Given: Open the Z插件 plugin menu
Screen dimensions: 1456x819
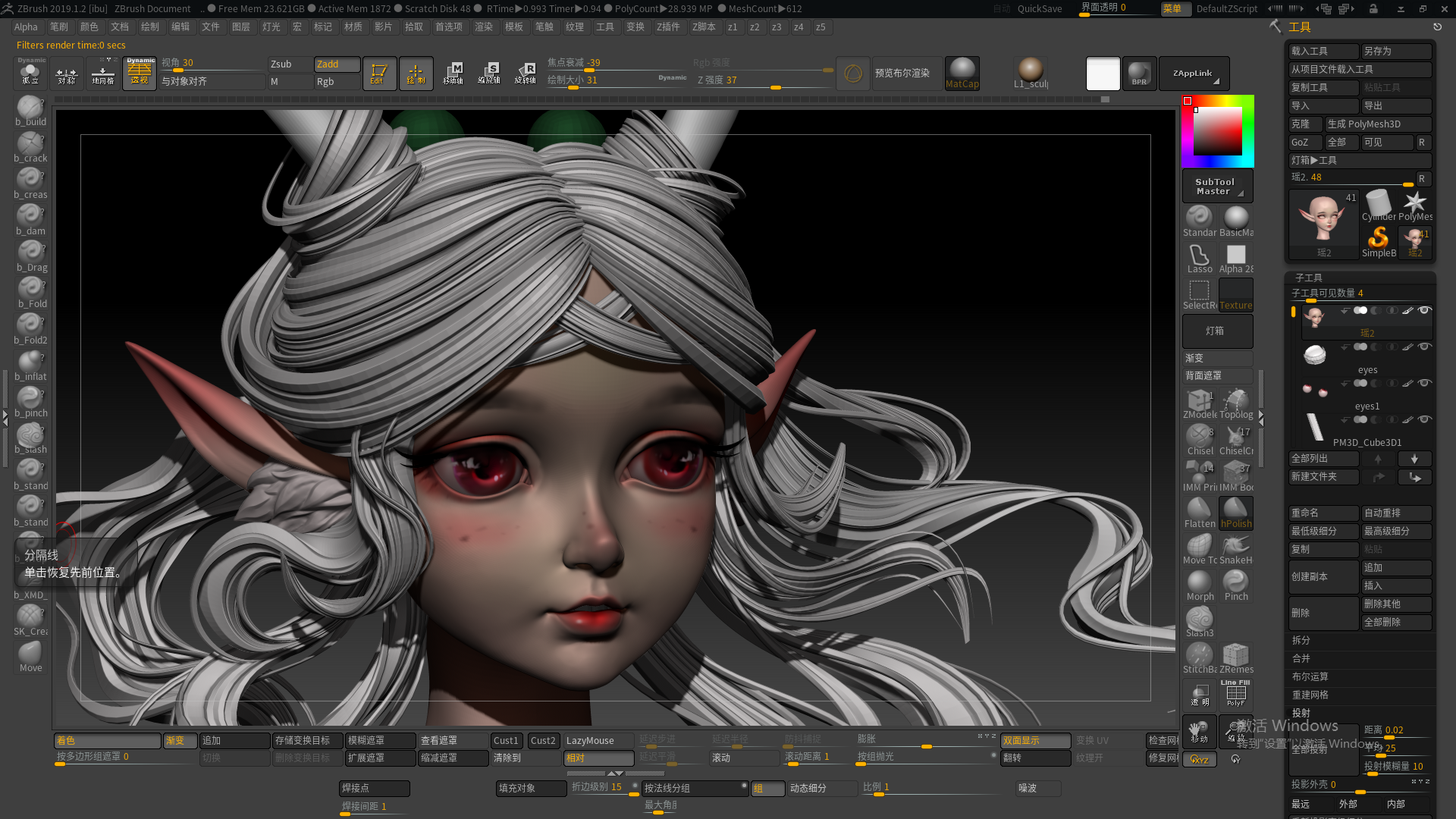Looking at the screenshot, I should point(668,27).
